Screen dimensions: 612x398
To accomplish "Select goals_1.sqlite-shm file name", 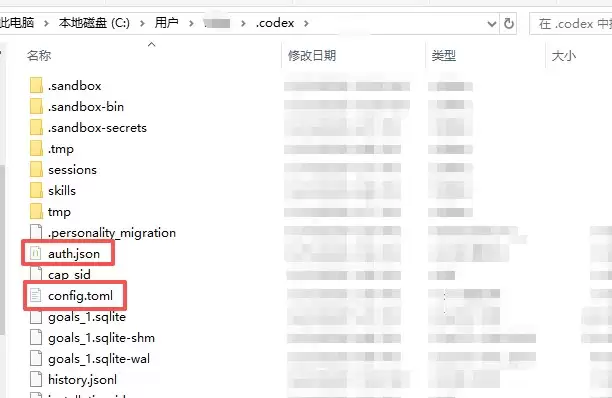I will tap(101, 338).
